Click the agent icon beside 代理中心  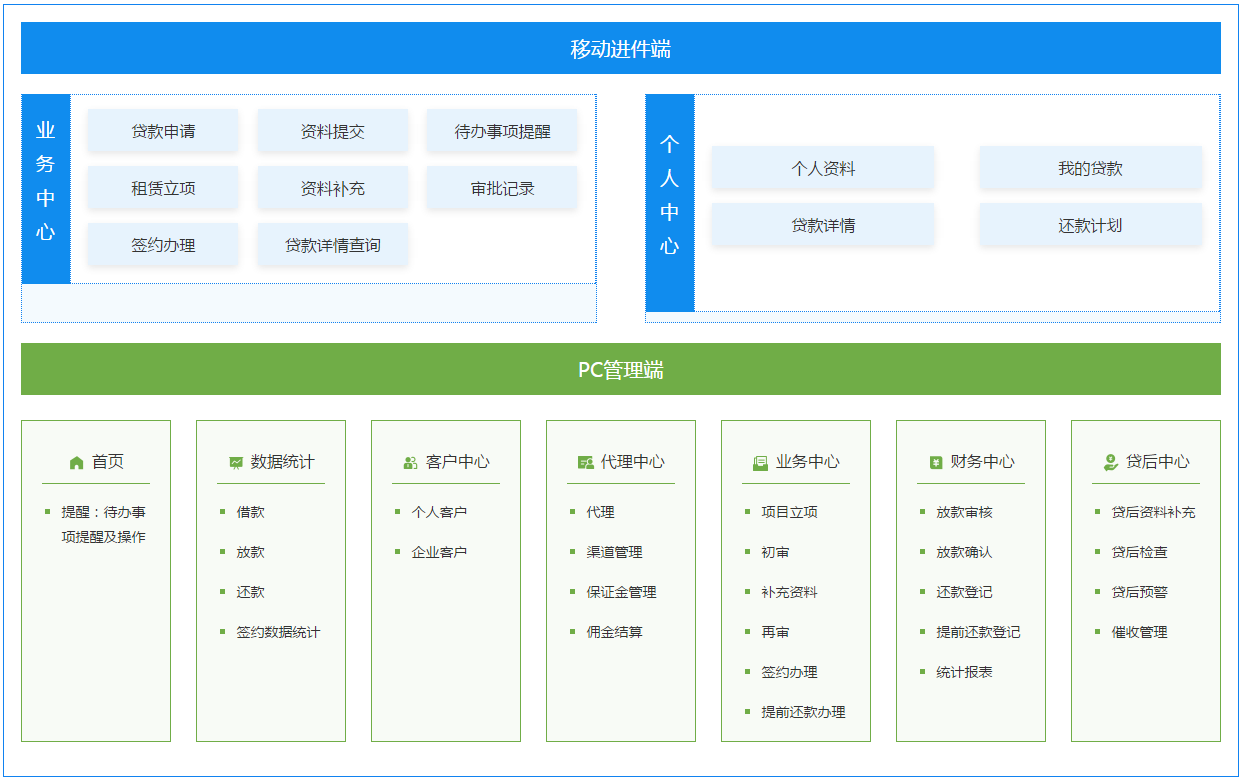coord(586,463)
